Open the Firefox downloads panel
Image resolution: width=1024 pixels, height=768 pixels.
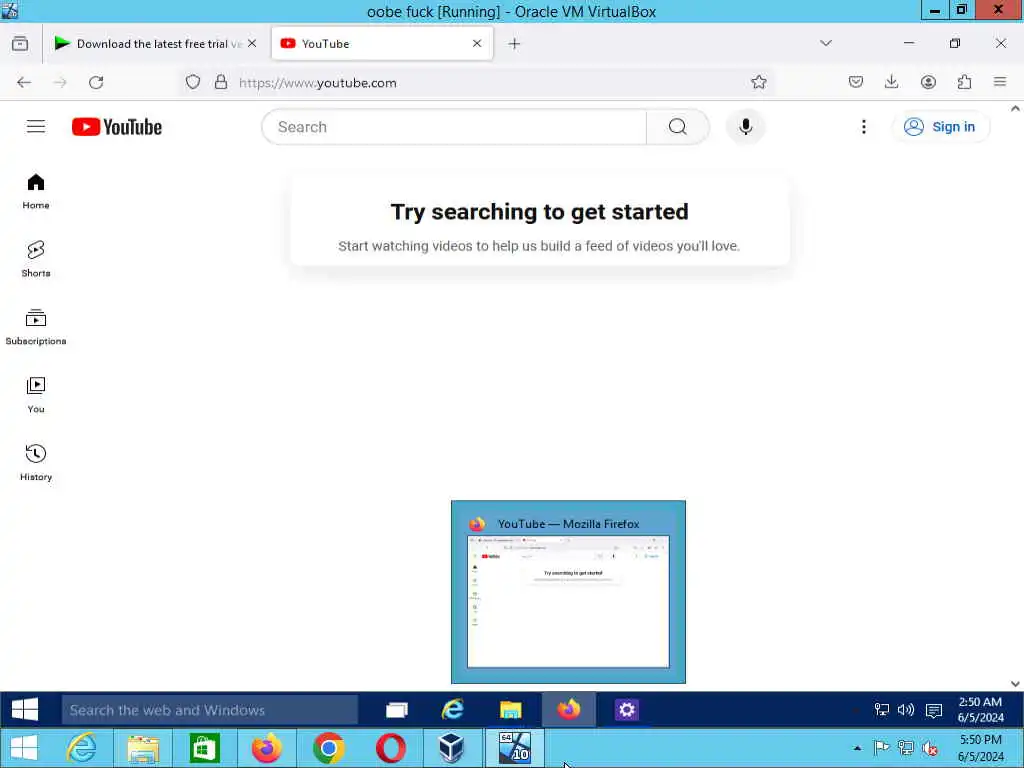tap(891, 82)
